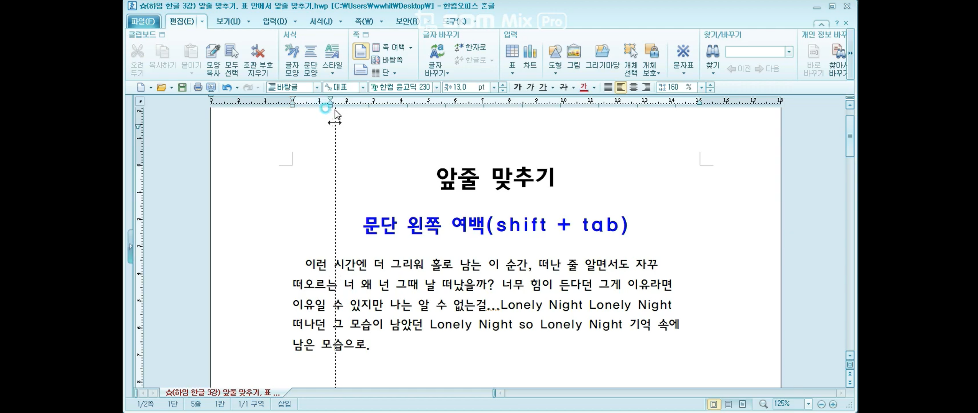Click the 조판 부호 지우기 button
This screenshot has height=413, width=978.
point(258,57)
